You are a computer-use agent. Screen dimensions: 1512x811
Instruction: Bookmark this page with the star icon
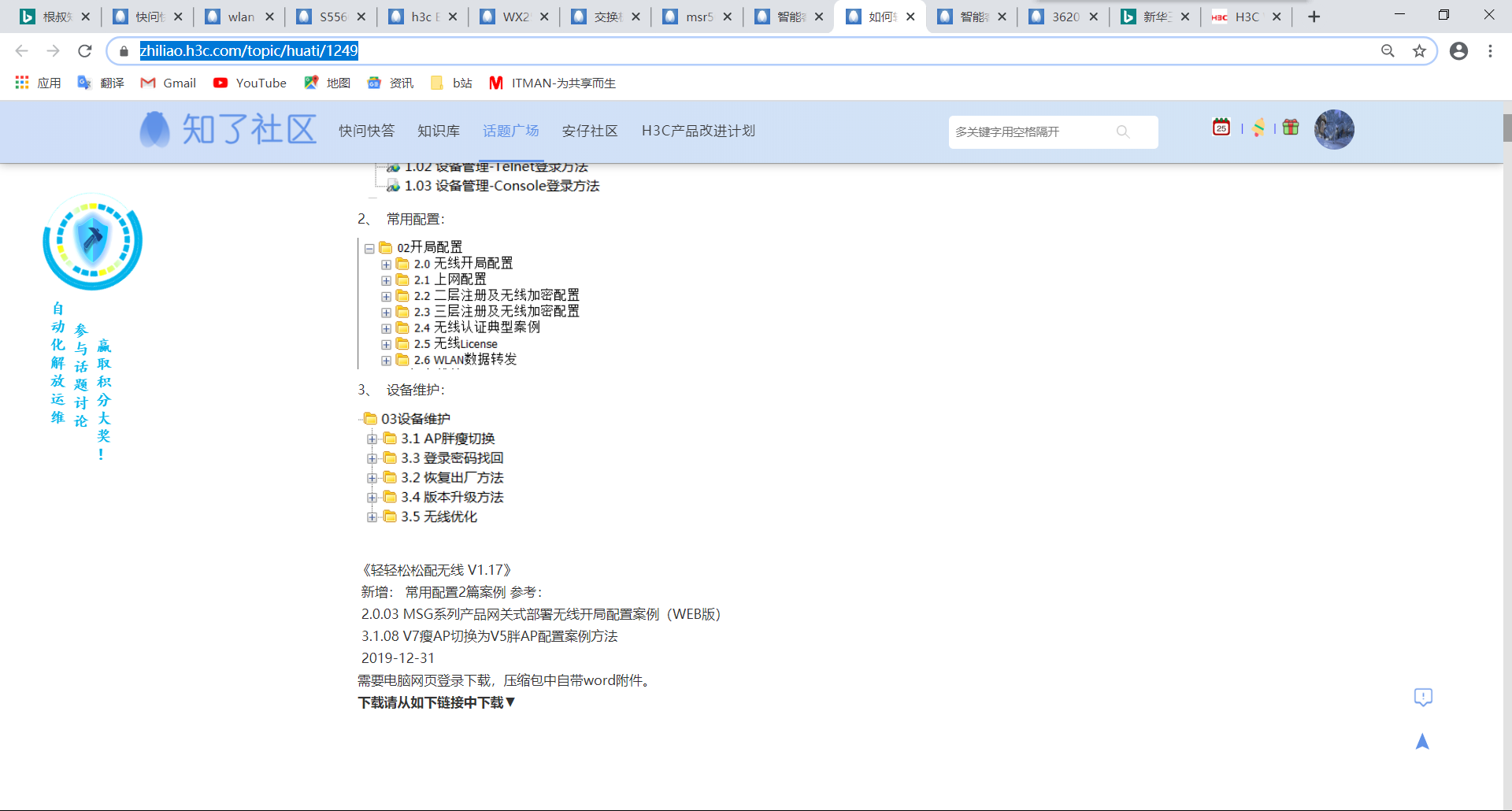tap(1419, 51)
